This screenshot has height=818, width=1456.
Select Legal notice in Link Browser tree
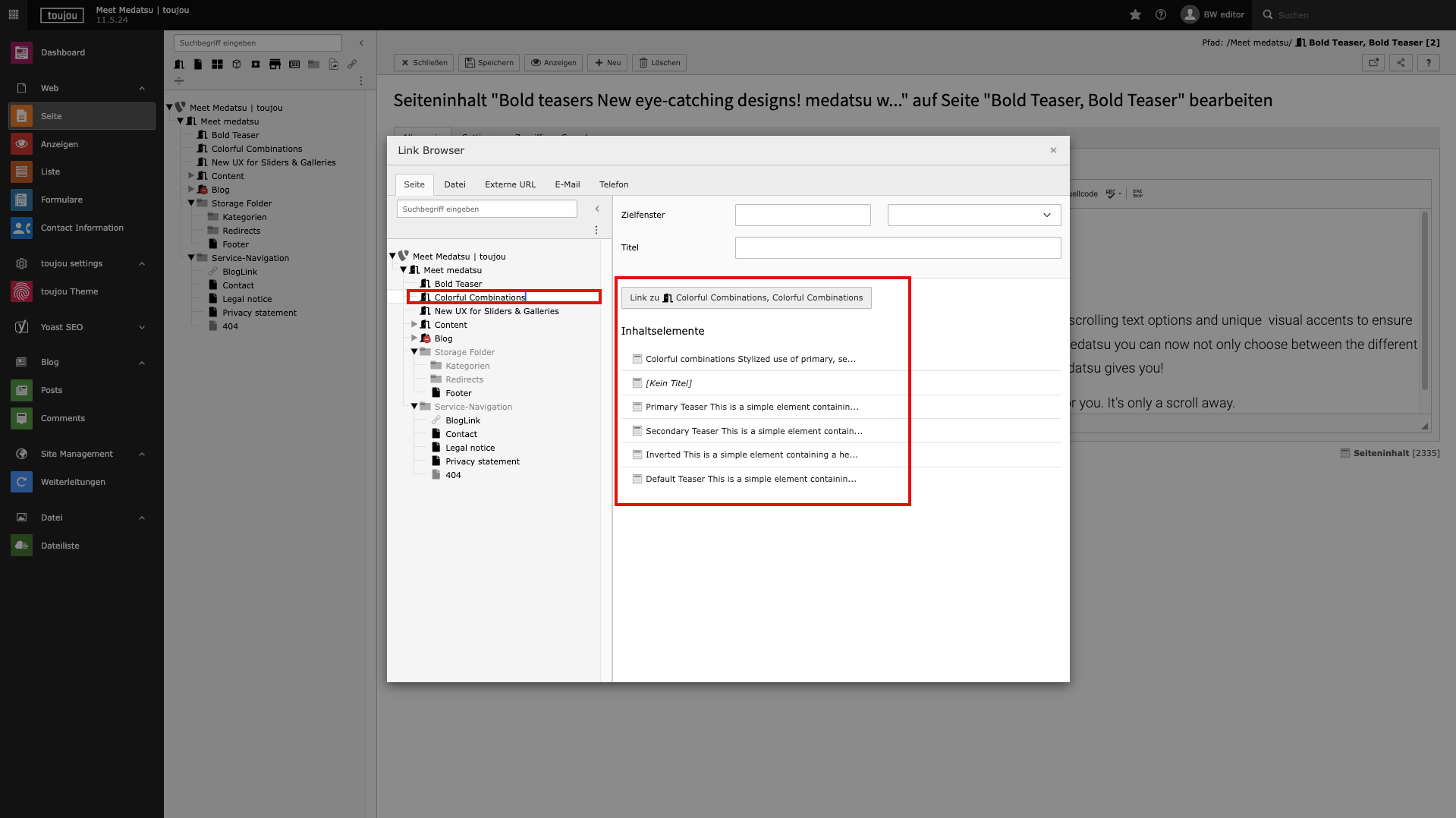(470, 448)
